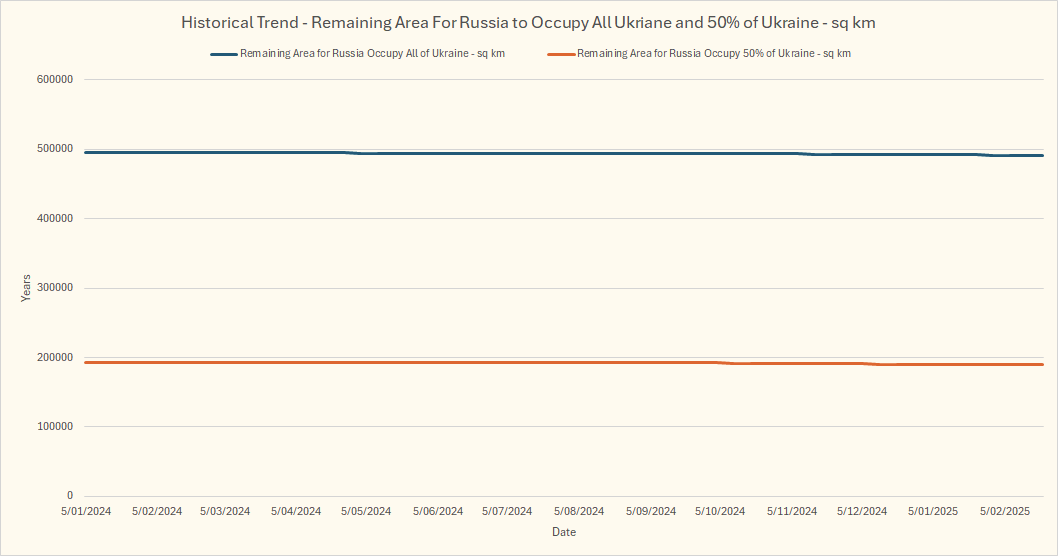Click the chart title text
Screen dimensions: 1058x556
528,22
